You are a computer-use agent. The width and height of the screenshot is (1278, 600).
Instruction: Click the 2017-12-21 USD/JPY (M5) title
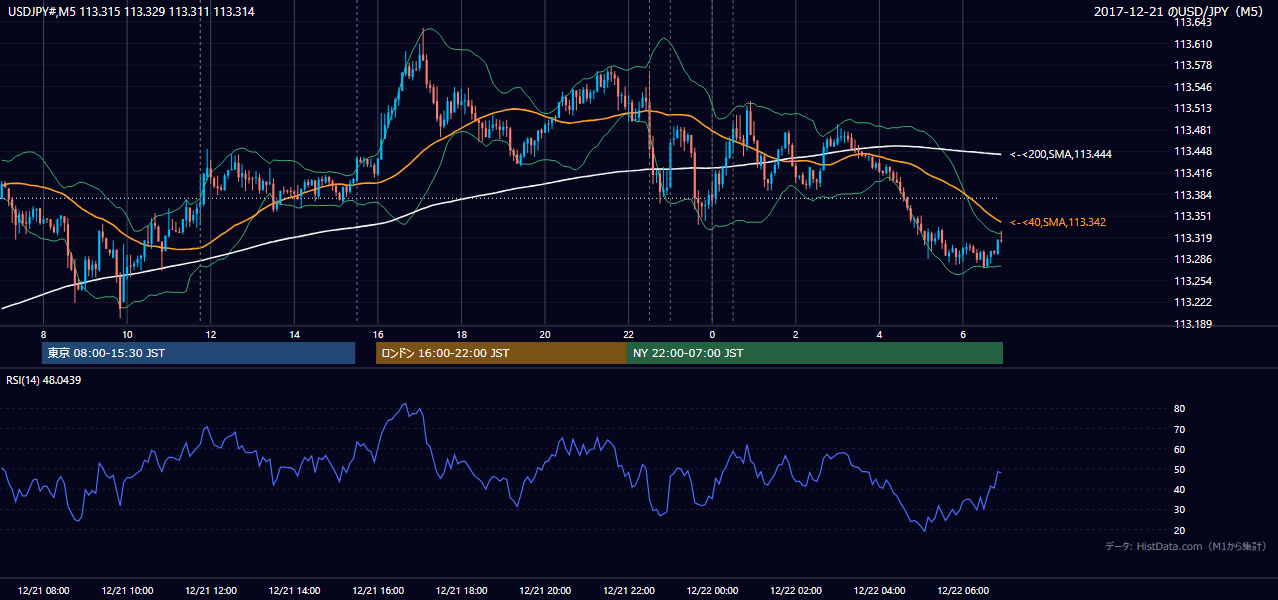tap(1181, 12)
